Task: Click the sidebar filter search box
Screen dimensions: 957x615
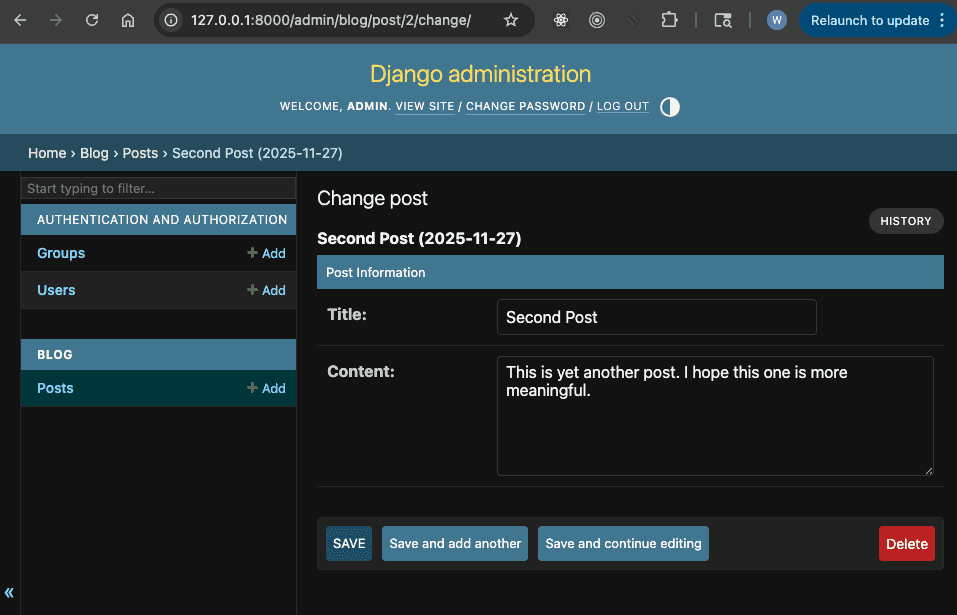Action: [159, 188]
